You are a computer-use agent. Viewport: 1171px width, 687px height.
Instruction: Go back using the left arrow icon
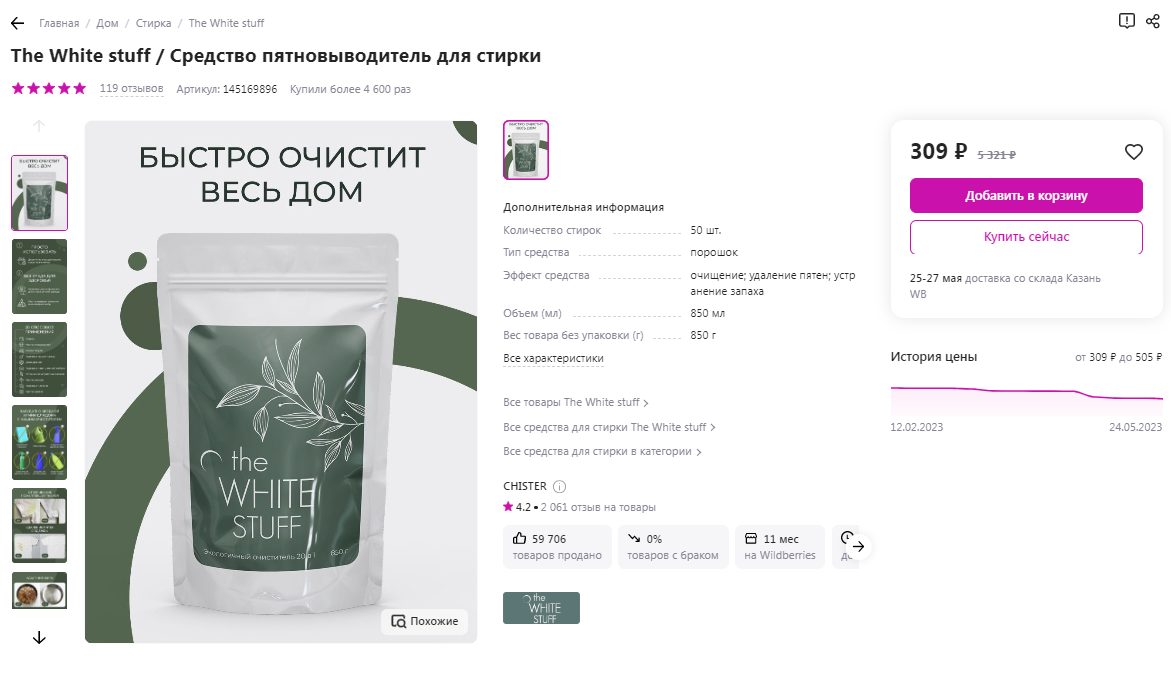point(18,23)
